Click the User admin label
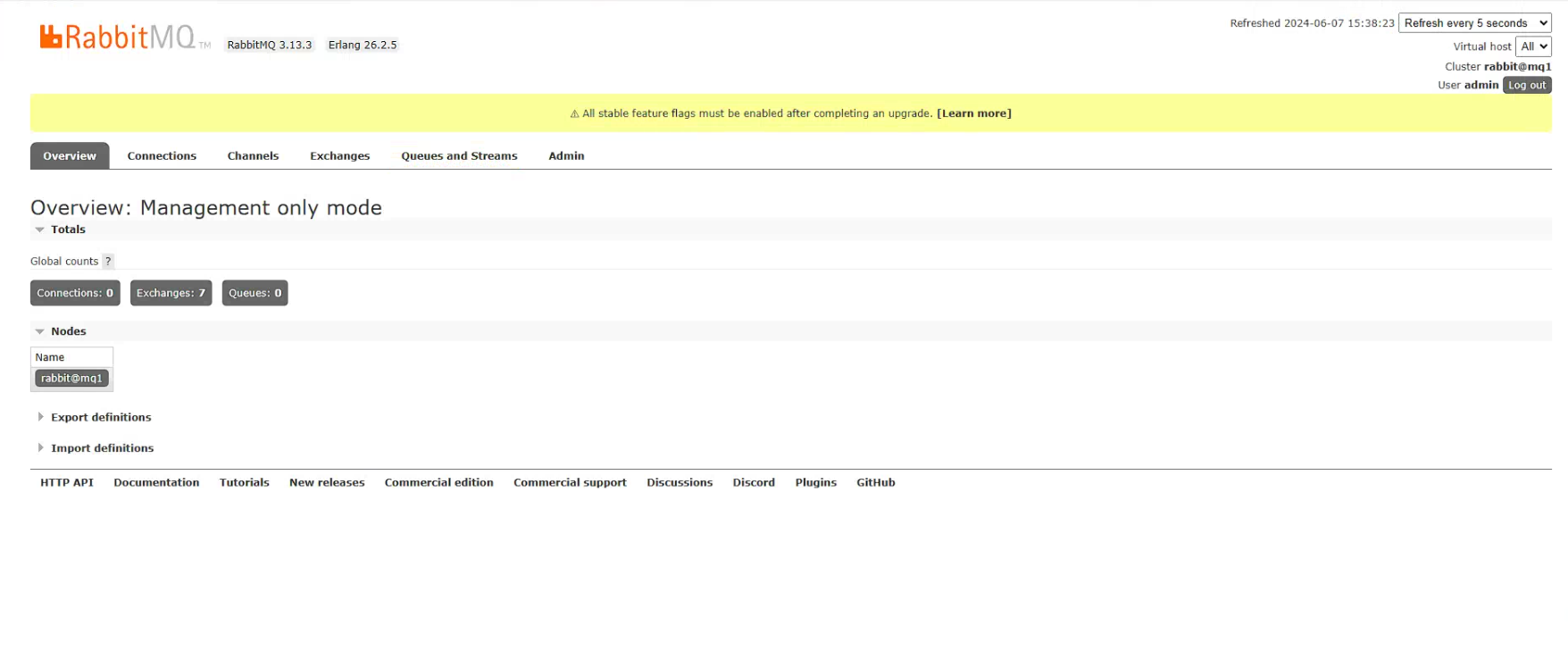 tap(1468, 85)
